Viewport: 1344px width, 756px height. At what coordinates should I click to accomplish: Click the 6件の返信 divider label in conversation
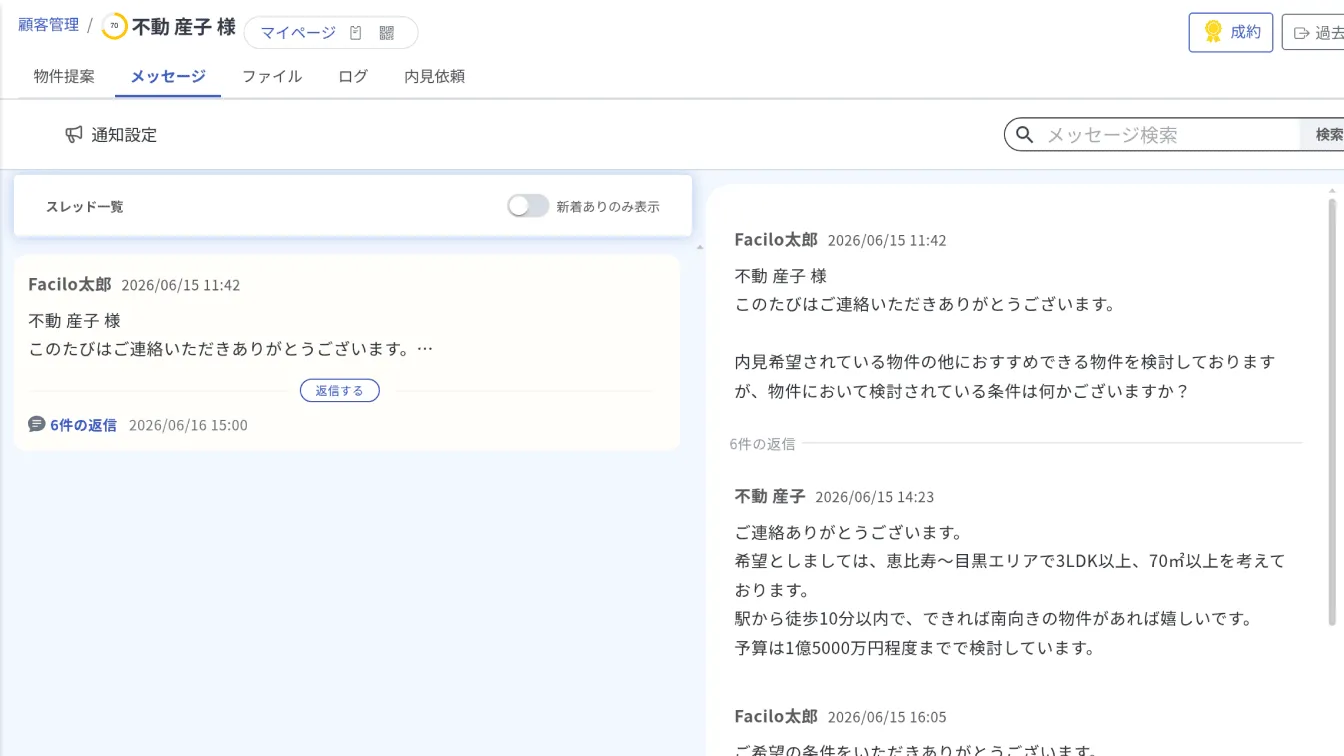763,443
